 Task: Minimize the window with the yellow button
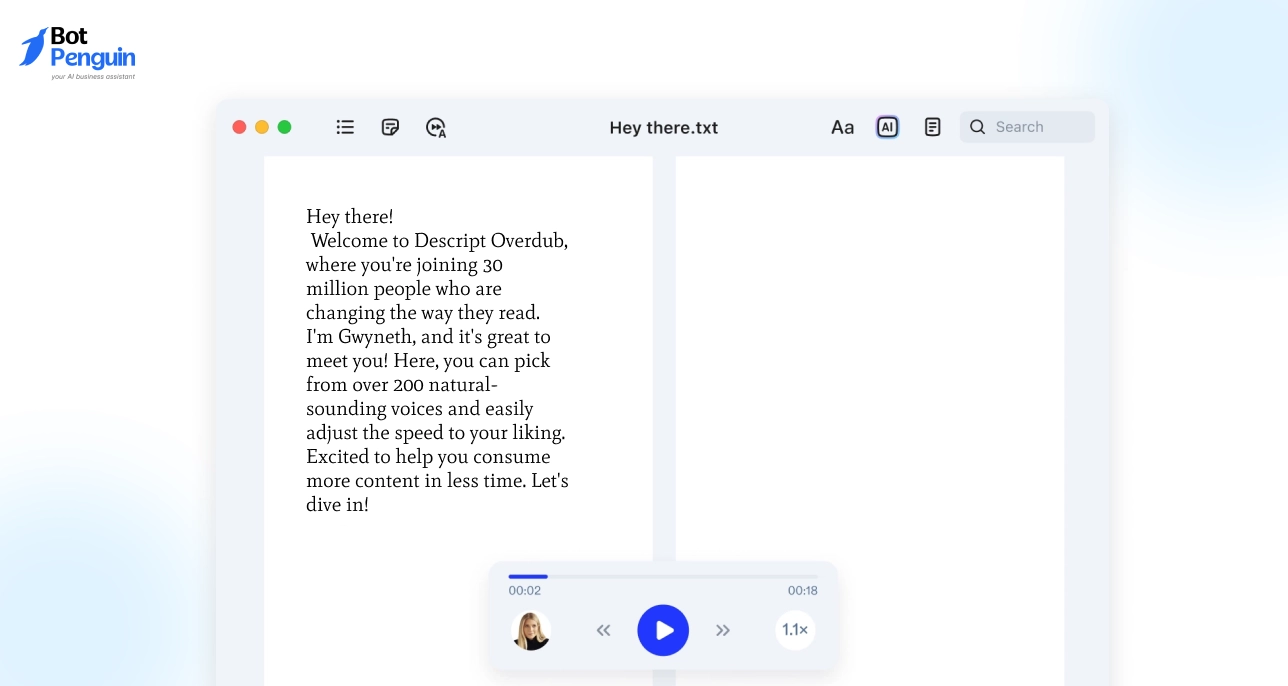[262, 127]
